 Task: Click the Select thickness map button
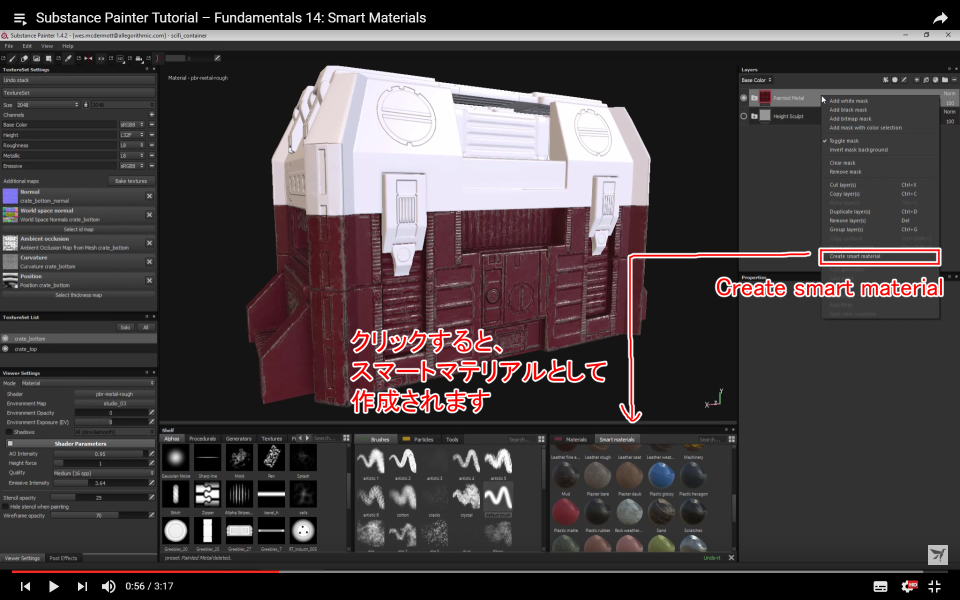pyautogui.click(x=78, y=295)
